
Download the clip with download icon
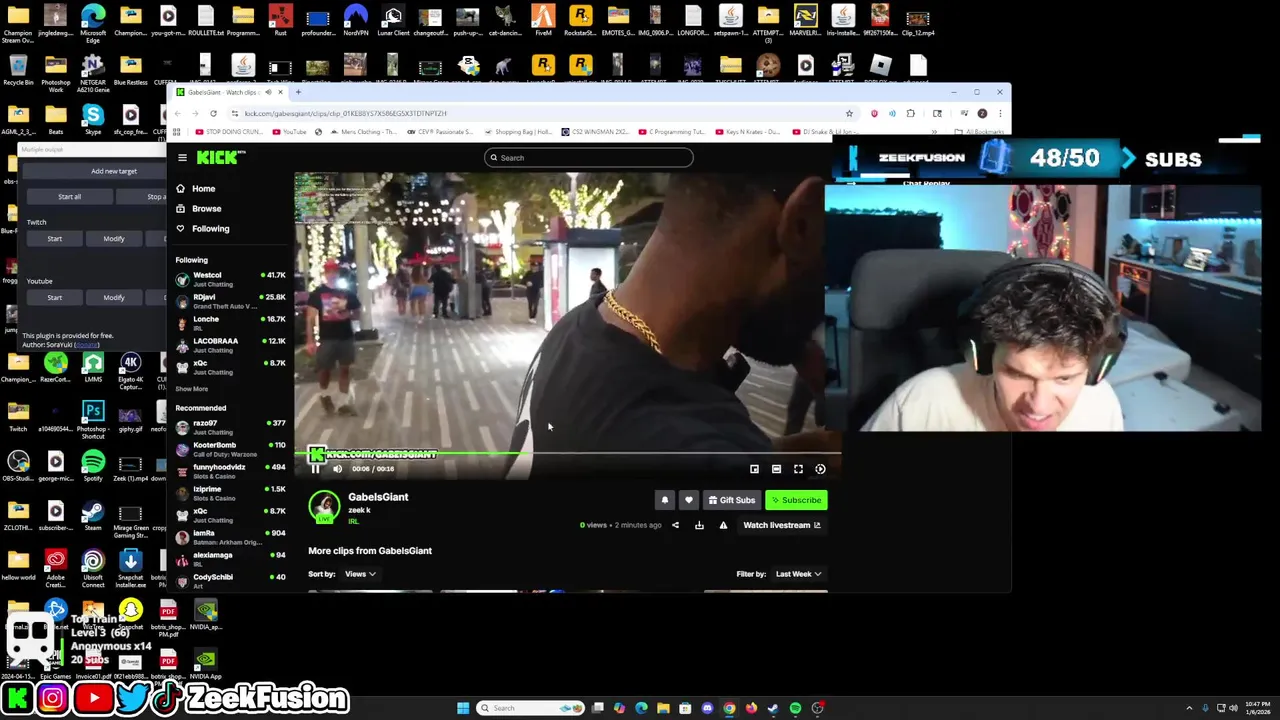699,525
